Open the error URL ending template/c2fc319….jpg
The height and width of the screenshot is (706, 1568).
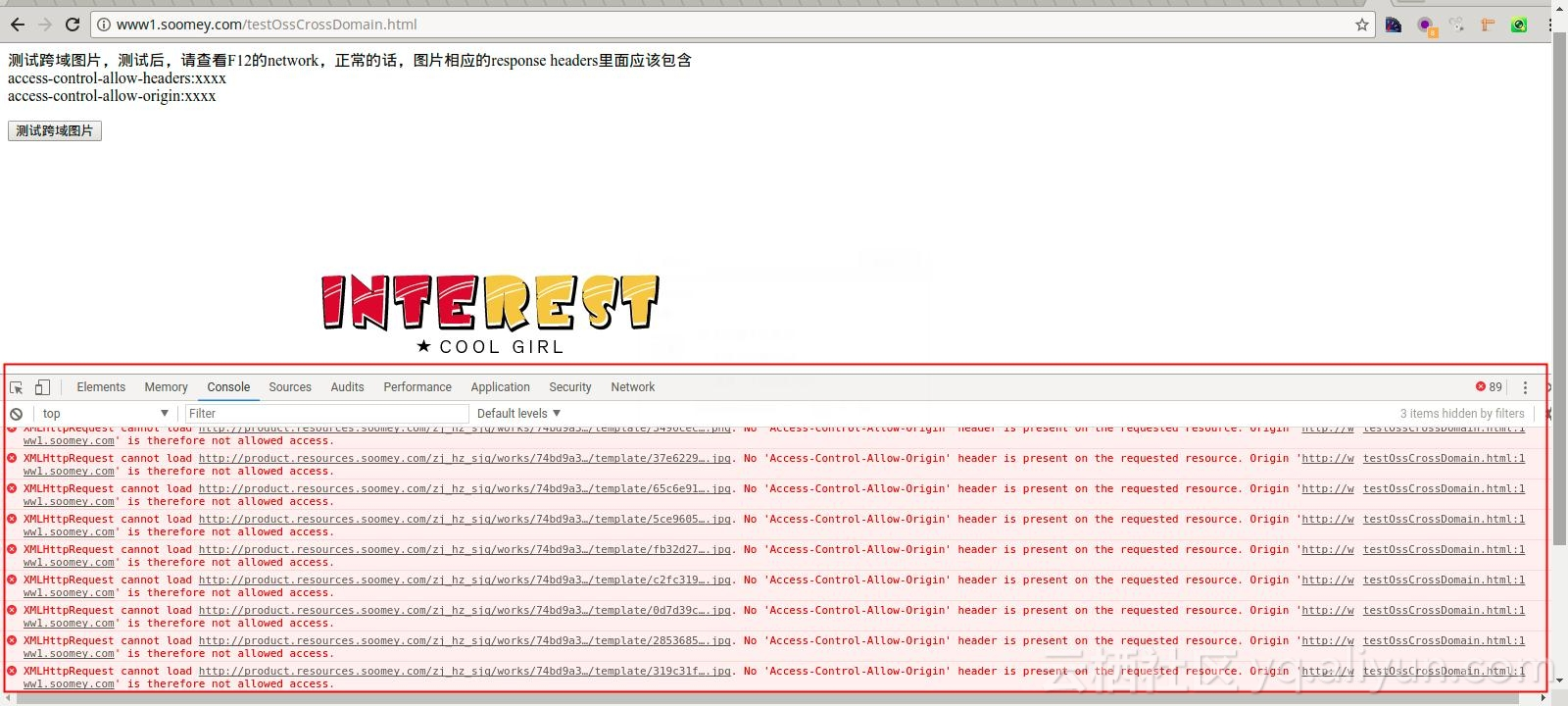tap(465, 580)
